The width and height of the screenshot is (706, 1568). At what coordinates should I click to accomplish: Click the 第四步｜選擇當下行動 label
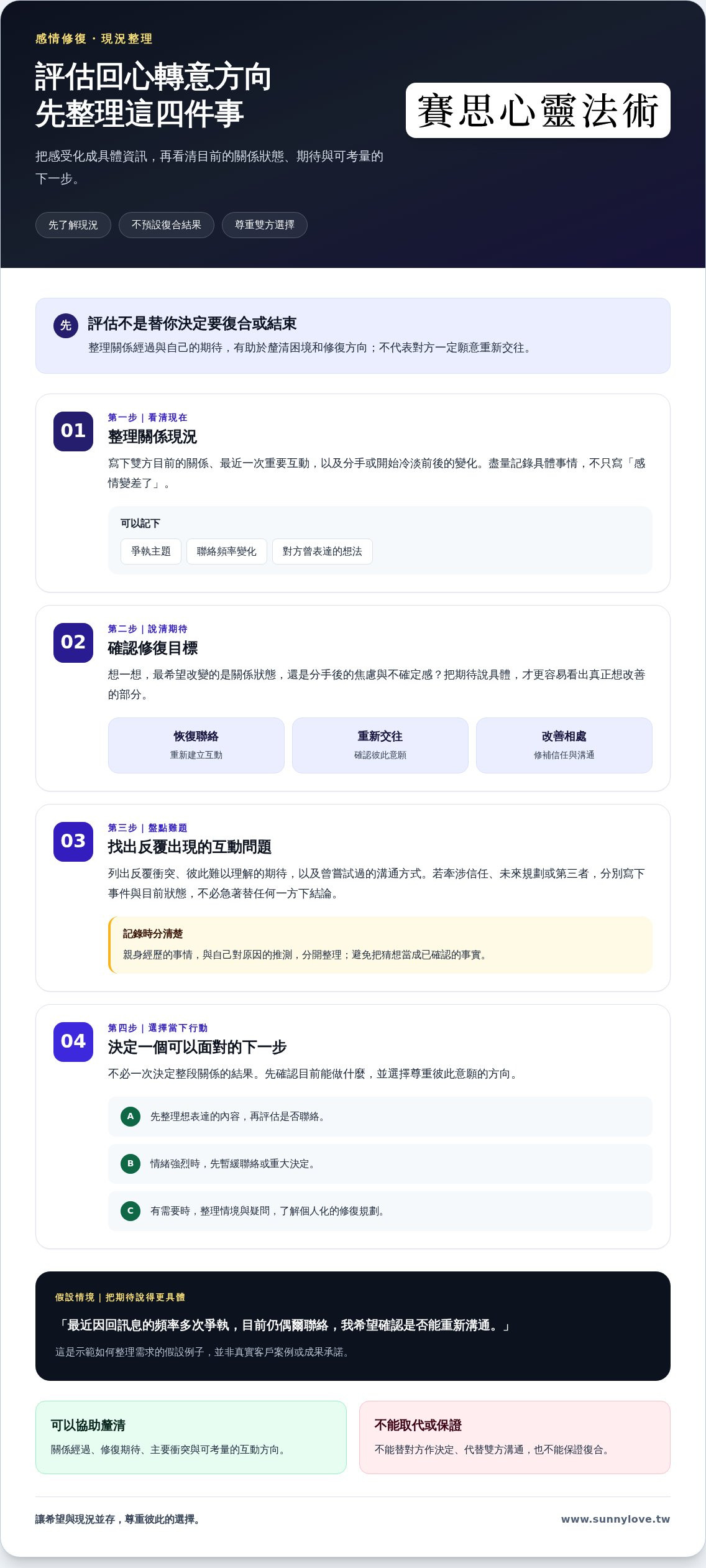pos(158,1028)
